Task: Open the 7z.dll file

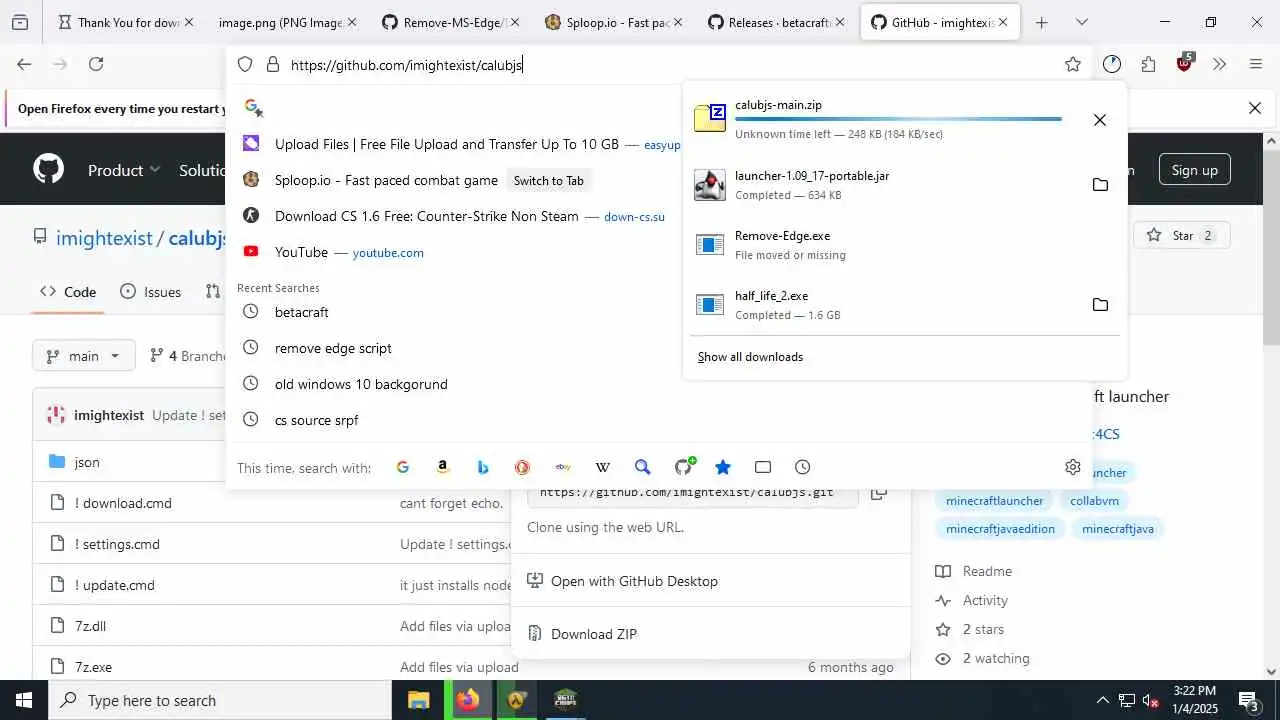Action: pyautogui.click(x=90, y=626)
